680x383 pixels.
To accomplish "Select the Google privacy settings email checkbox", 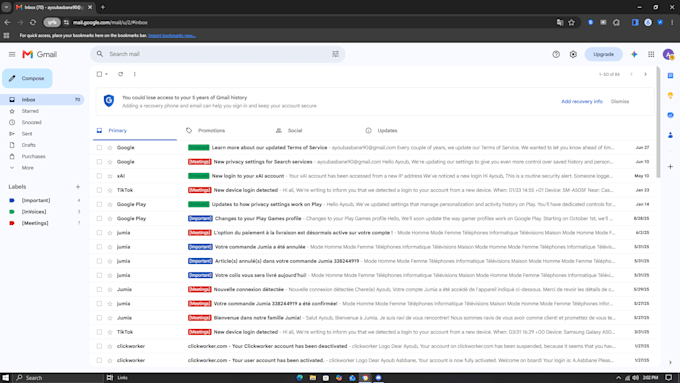I will [x=99, y=162].
